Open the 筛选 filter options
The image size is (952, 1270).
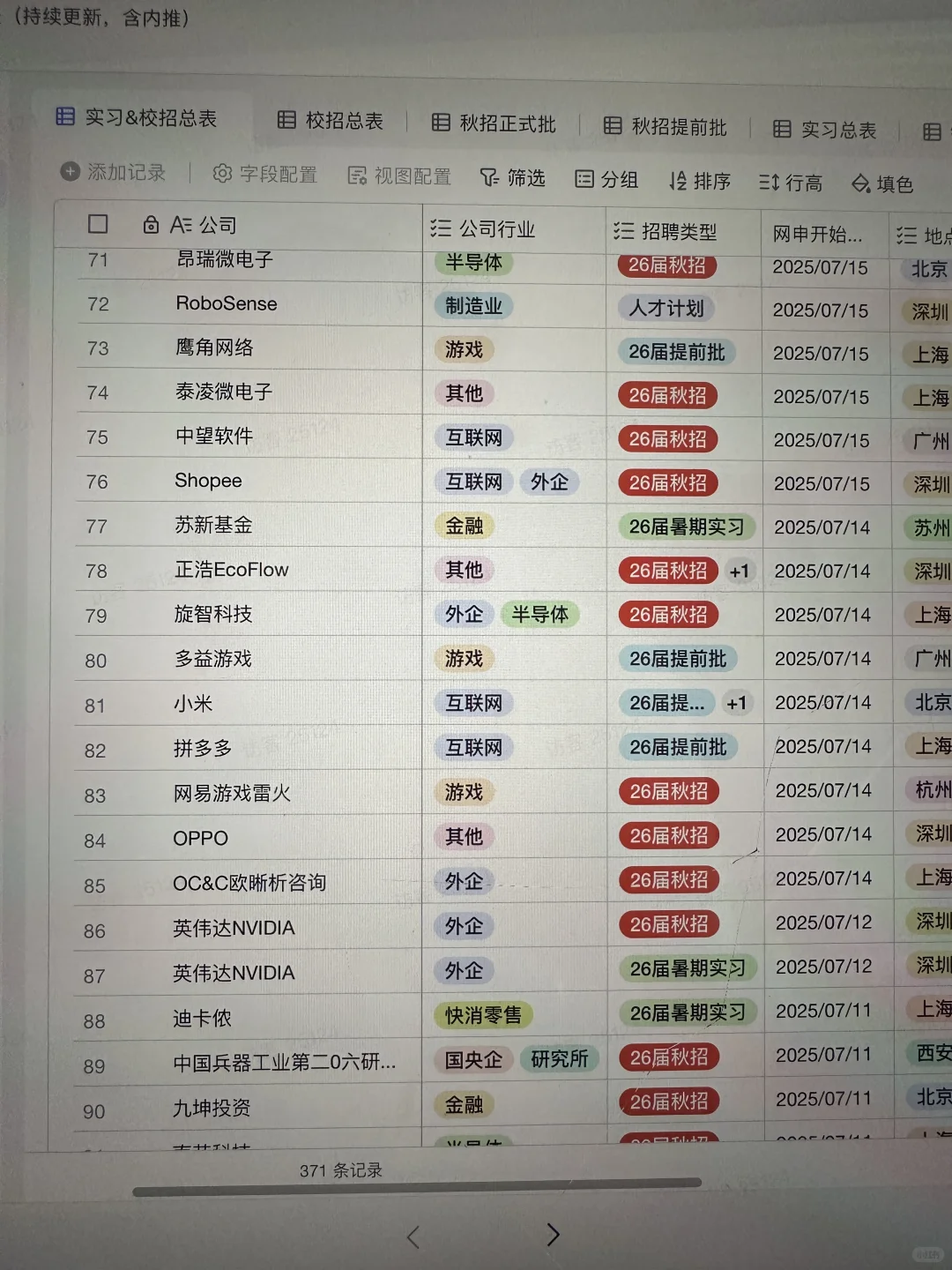click(512, 178)
